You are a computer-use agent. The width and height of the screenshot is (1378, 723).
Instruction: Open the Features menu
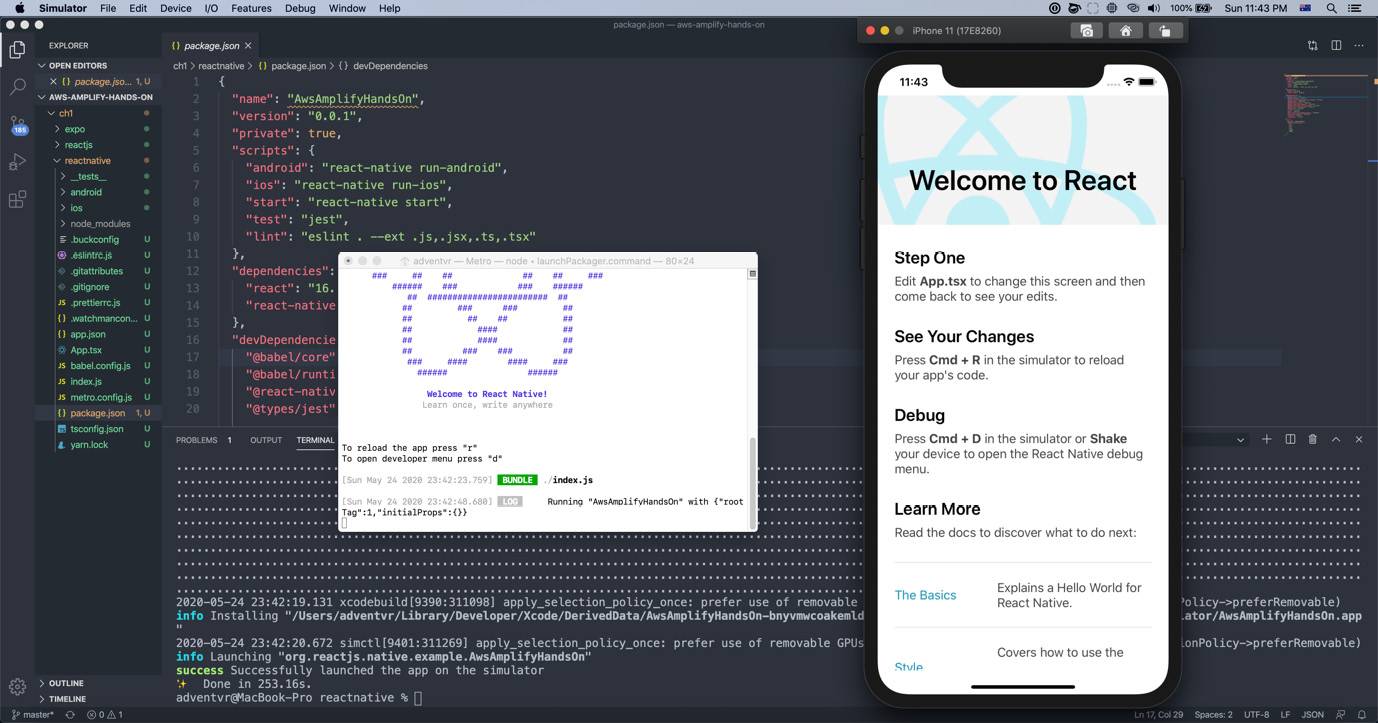tap(251, 8)
